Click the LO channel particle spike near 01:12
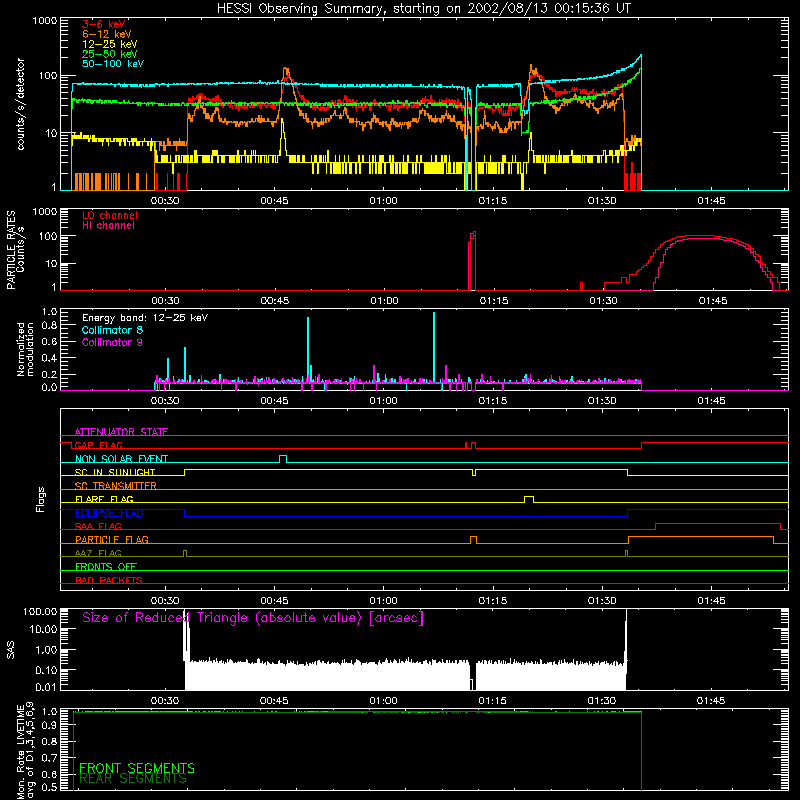The height and width of the screenshot is (800, 800). [x=472, y=260]
